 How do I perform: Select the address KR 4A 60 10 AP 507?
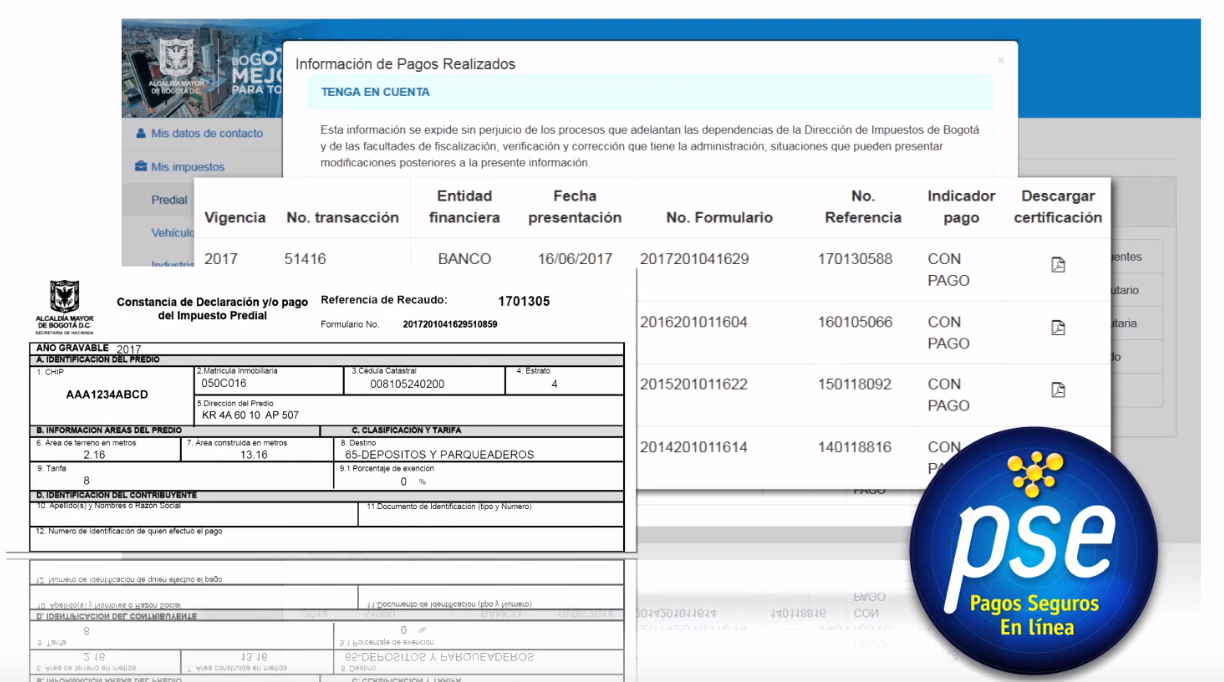pos(250,414)
